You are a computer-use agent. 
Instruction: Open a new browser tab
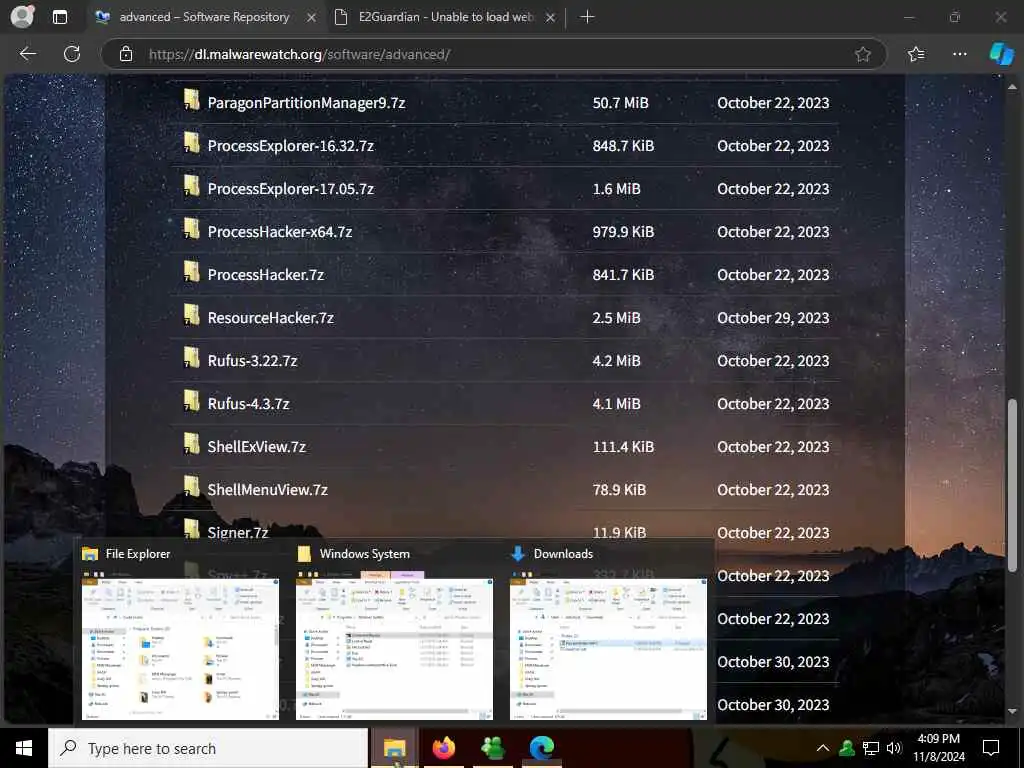[x=587, y=17]
